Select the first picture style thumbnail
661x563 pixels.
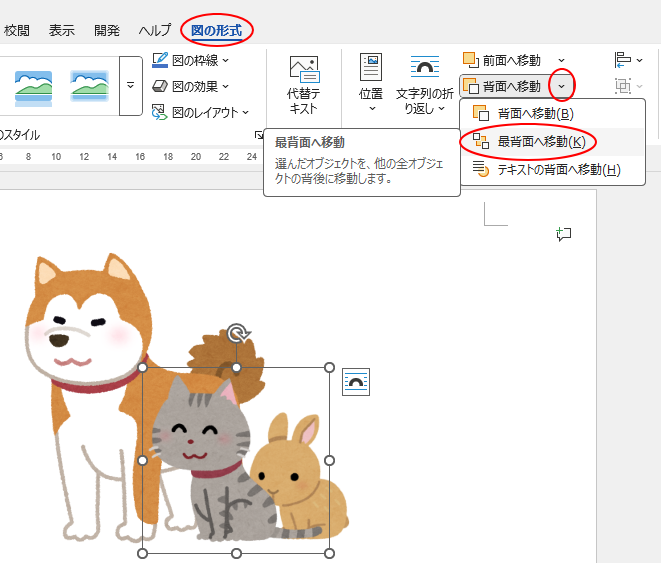coord(33,86)
